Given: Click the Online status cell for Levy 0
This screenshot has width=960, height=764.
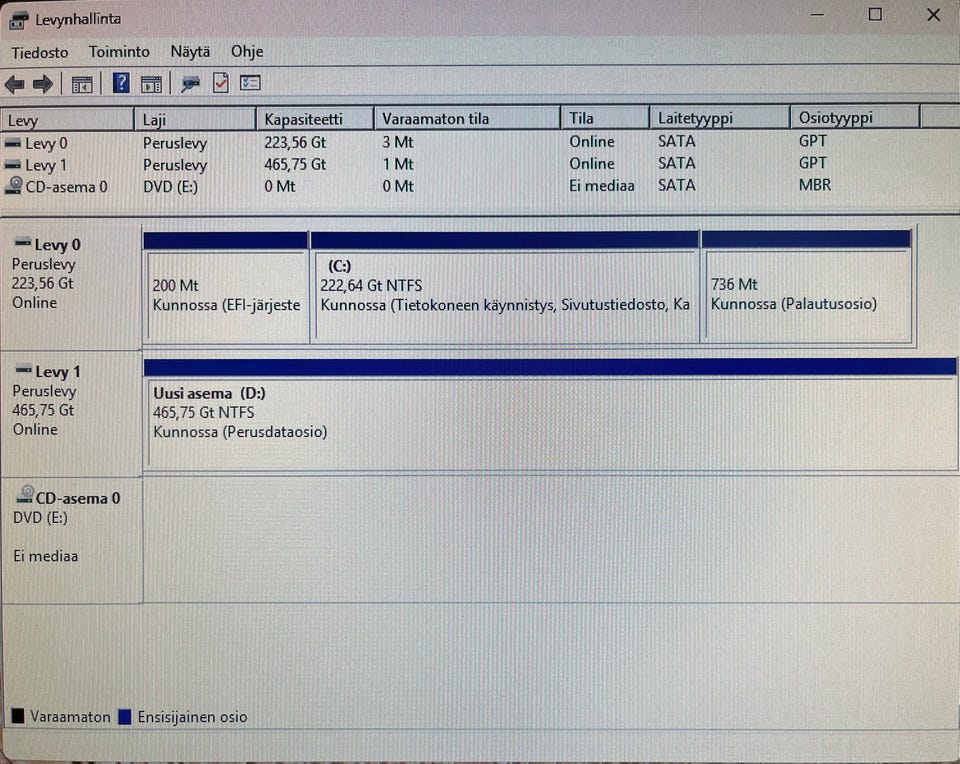Looking at the screenshot, I should coord(592,141).
